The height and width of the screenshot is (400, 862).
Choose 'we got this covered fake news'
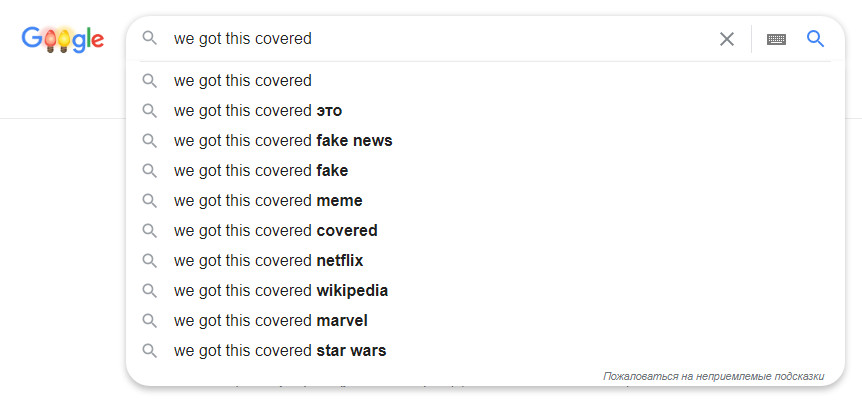tap(485, 141)
